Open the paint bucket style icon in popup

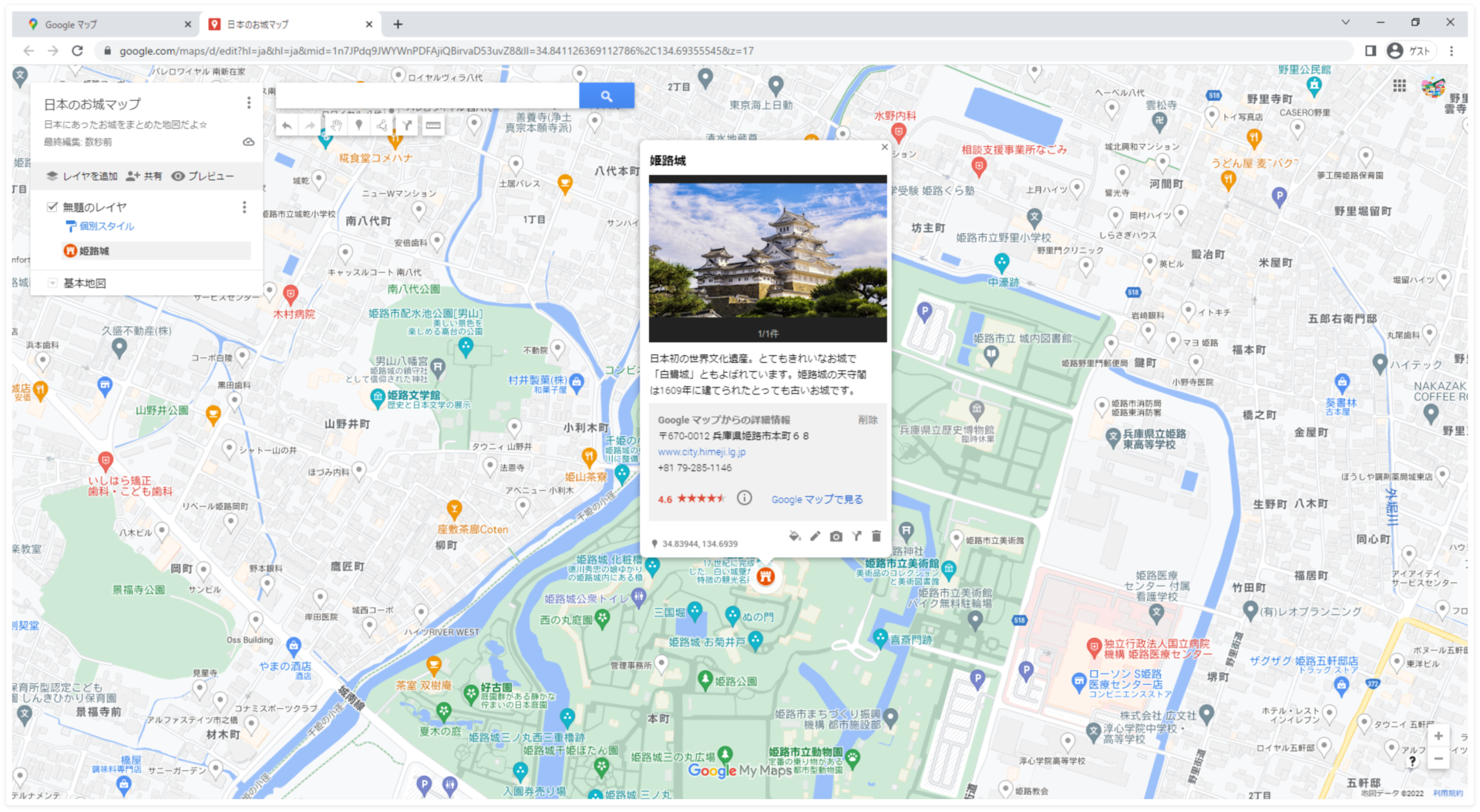(795, 536)
